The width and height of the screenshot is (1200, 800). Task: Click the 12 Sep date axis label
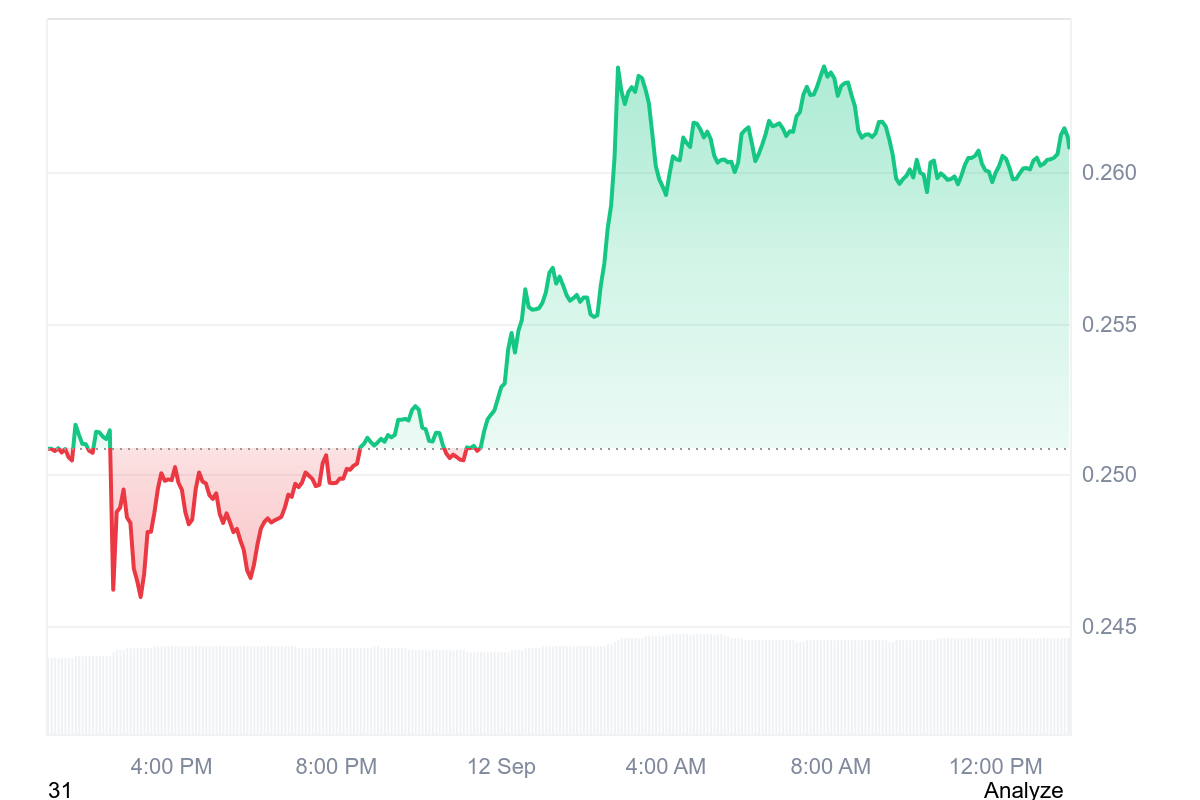[501, 767]
